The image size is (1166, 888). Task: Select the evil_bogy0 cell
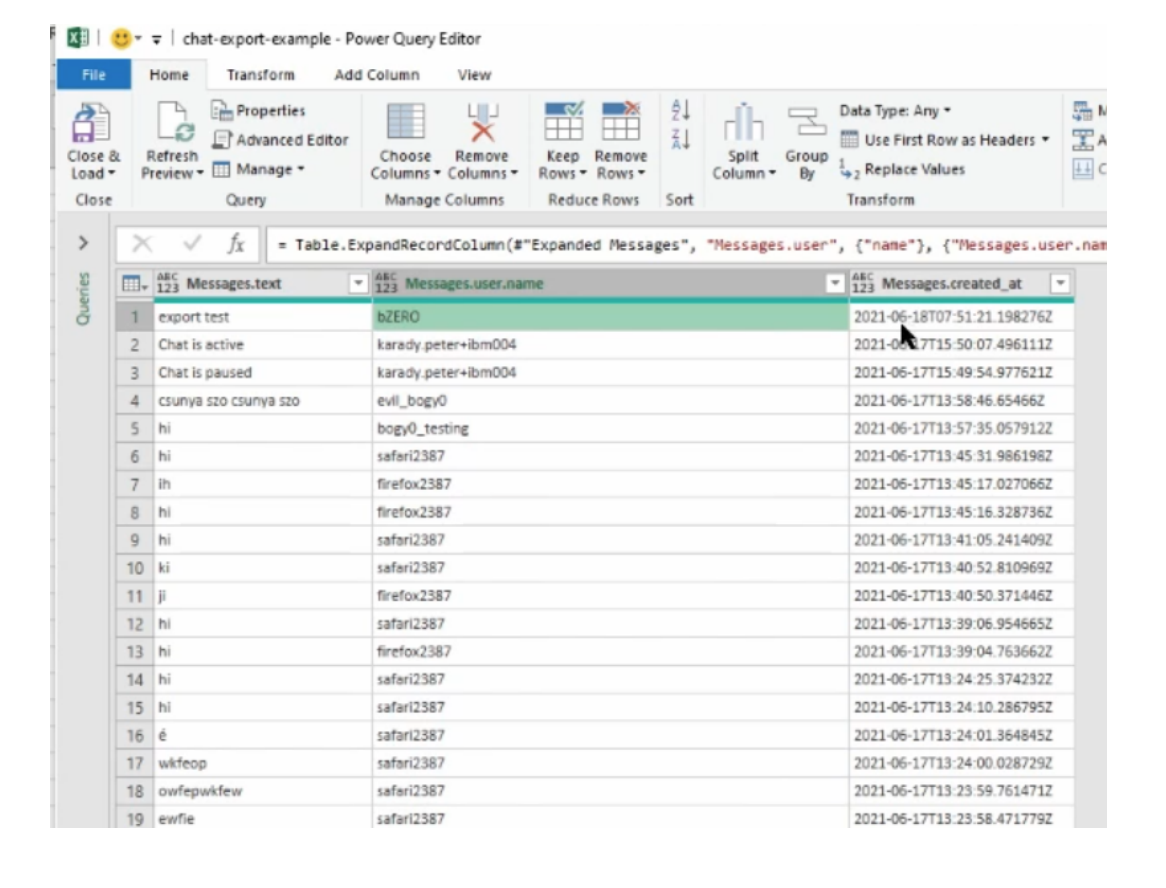(x=610, y=401)
